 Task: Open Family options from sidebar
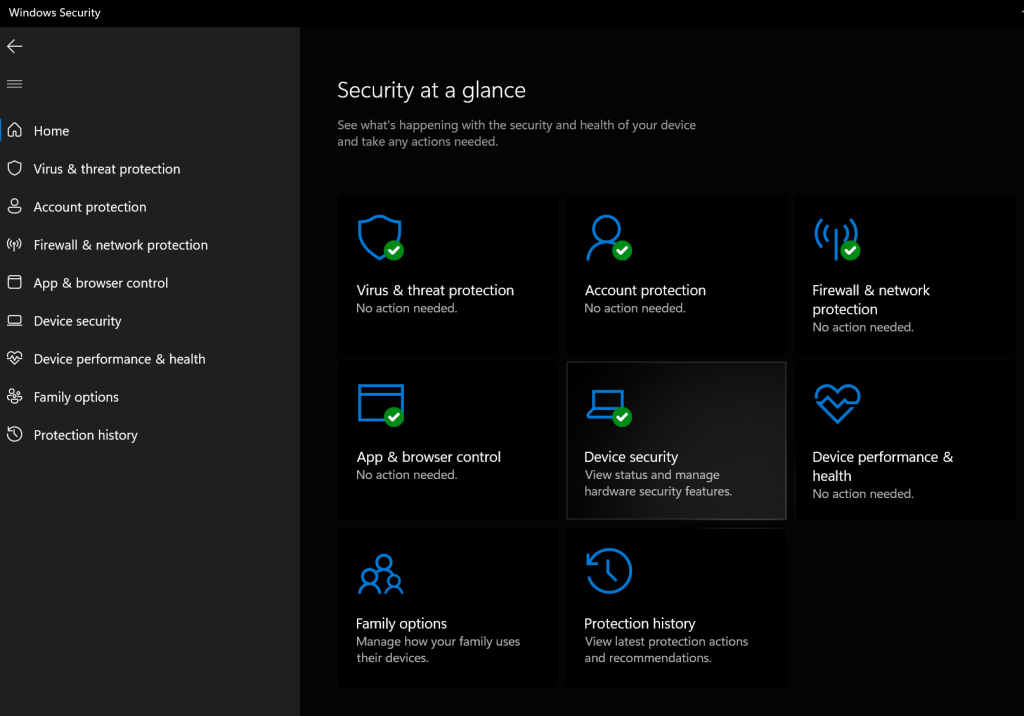click(x=76, y=397)
